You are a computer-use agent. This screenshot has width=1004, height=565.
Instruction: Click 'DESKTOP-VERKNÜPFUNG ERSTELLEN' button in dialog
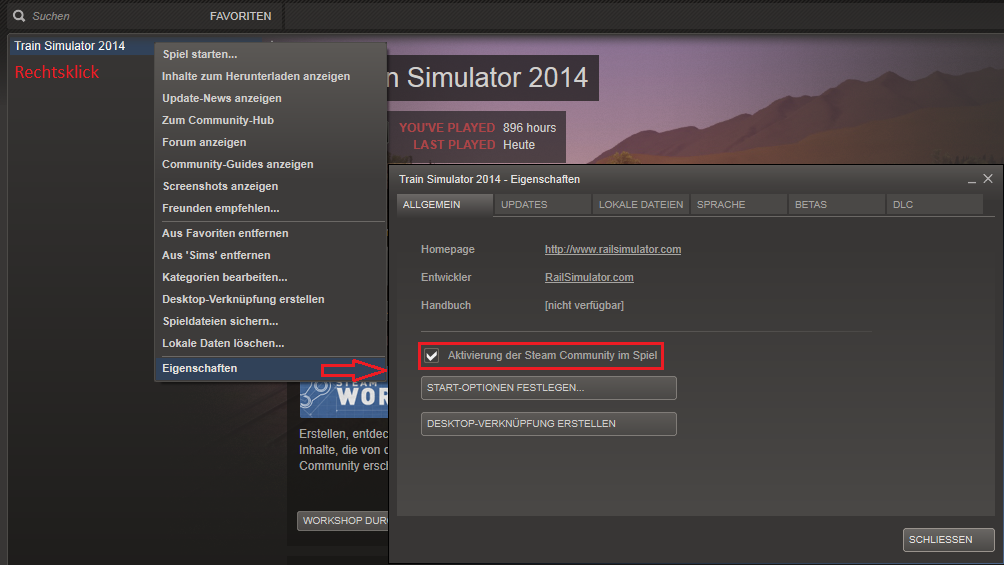(549, 423)
